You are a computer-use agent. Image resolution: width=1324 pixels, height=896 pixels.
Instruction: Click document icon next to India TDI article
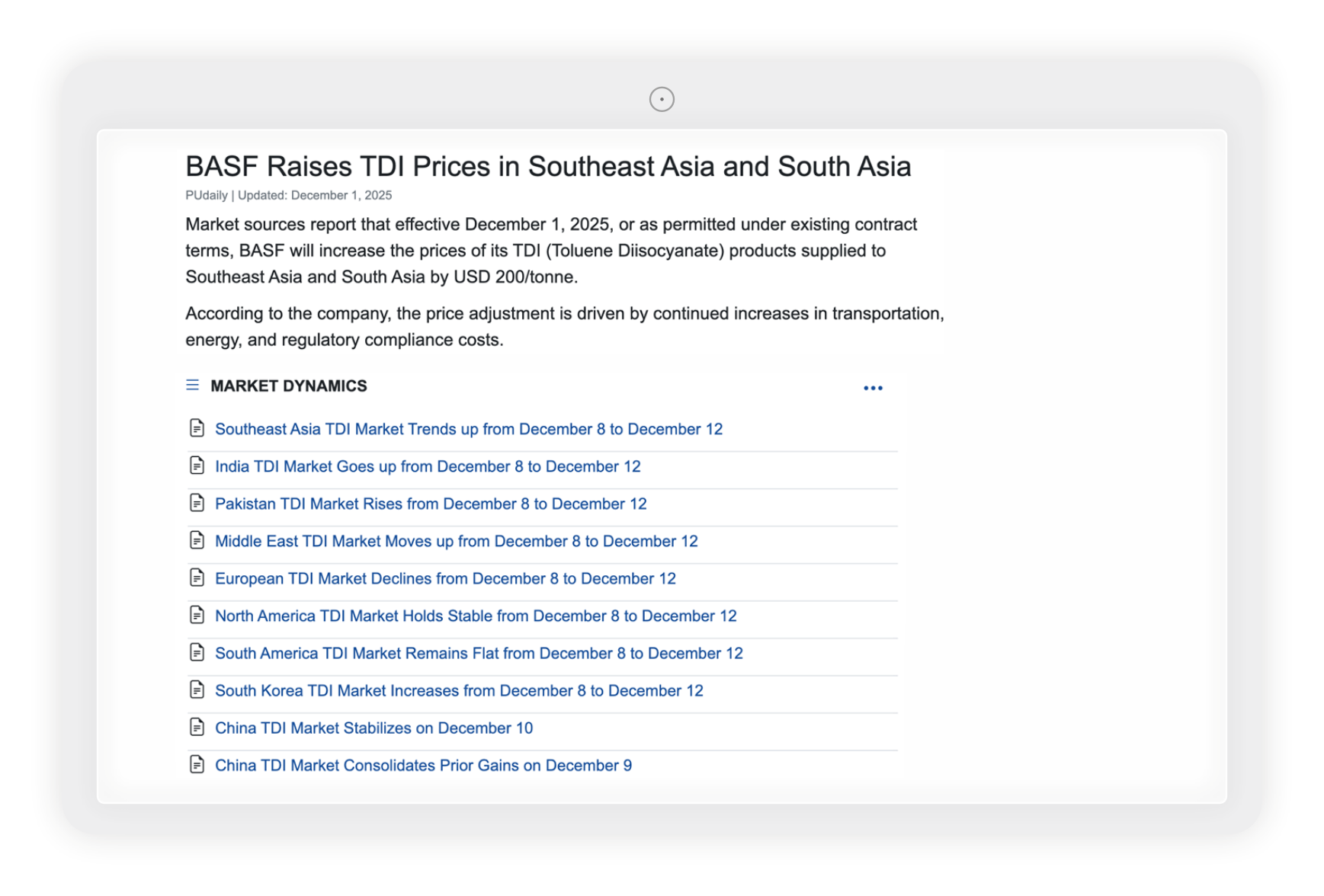pyautogui.click(x=197, y=466)
